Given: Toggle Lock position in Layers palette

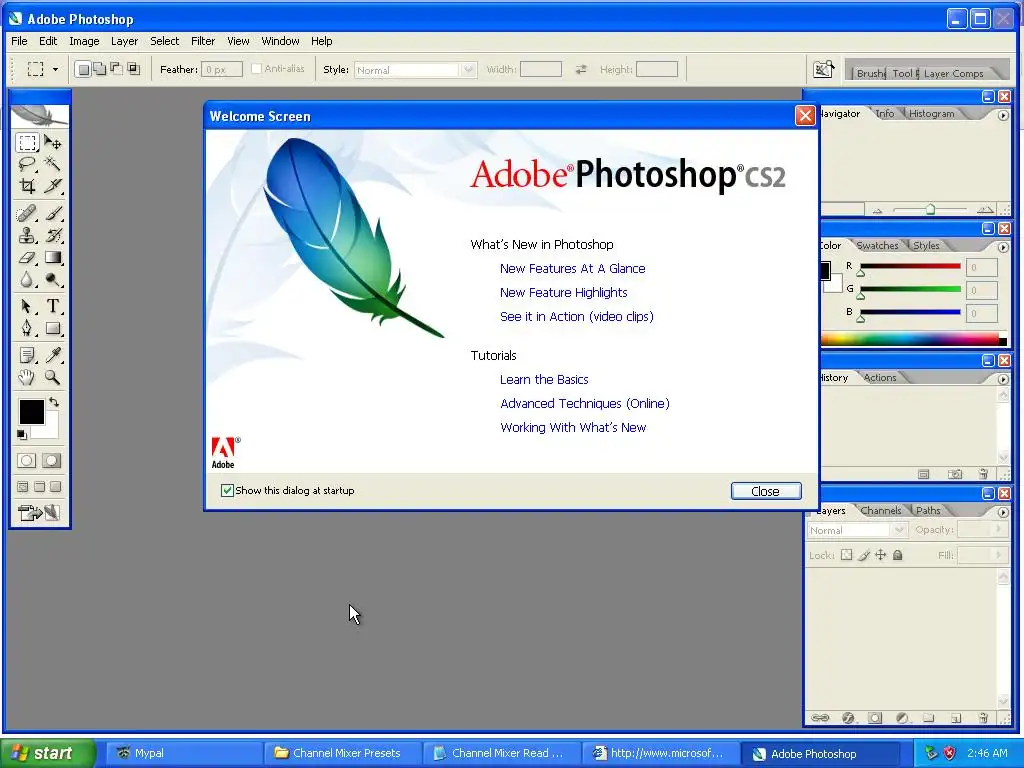Looking at the screenshot, I should [880, 555].
